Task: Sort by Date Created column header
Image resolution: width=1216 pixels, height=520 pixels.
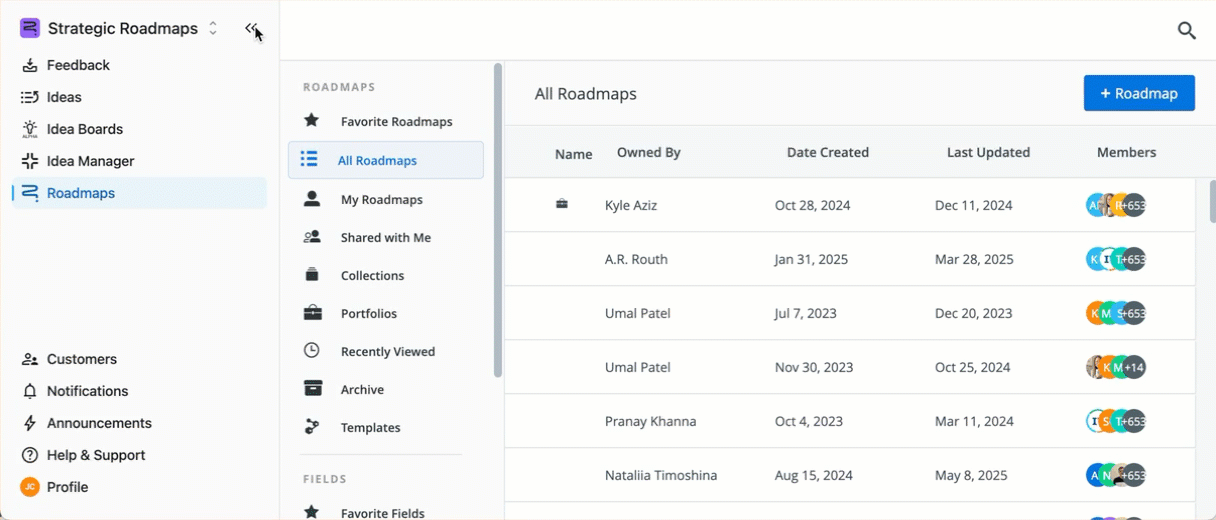Action: tap(827, 153)
